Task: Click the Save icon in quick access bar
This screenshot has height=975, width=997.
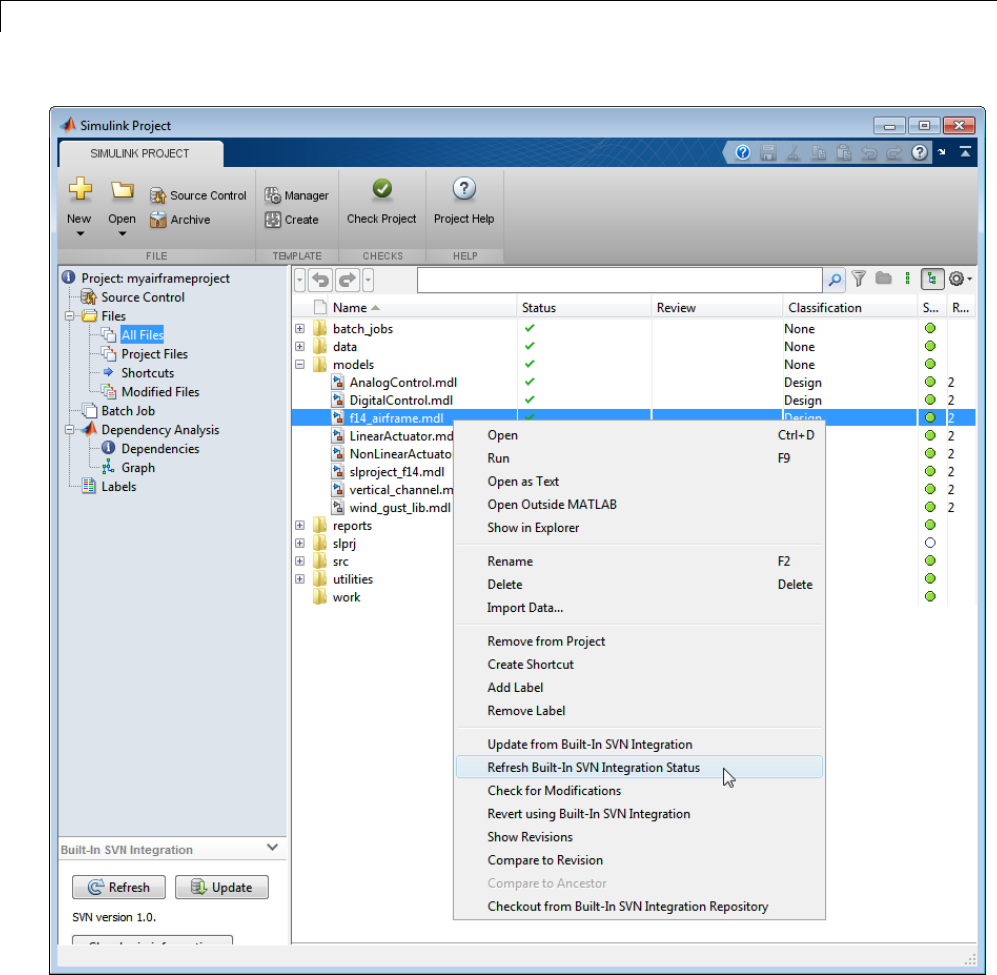Action: point(768,153)
